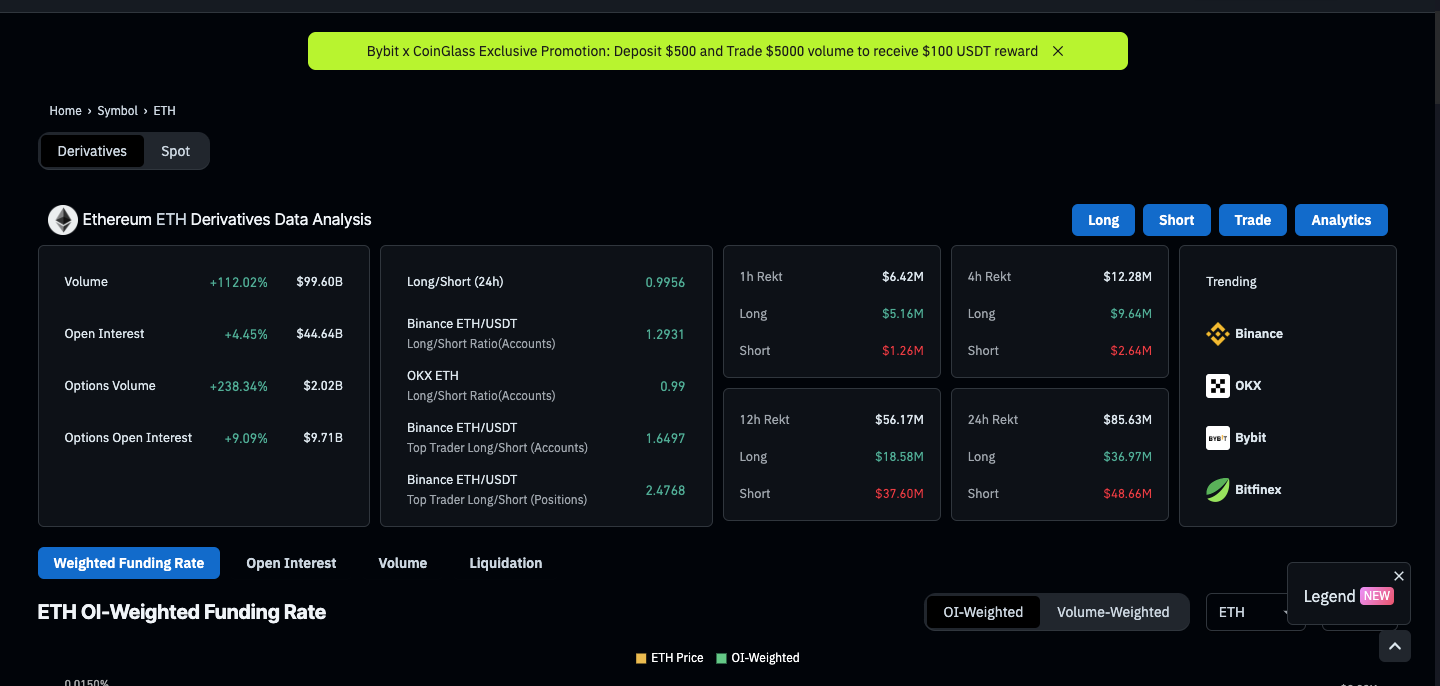Click the Bitfinex leaf logo

[x=1217, y=490]
